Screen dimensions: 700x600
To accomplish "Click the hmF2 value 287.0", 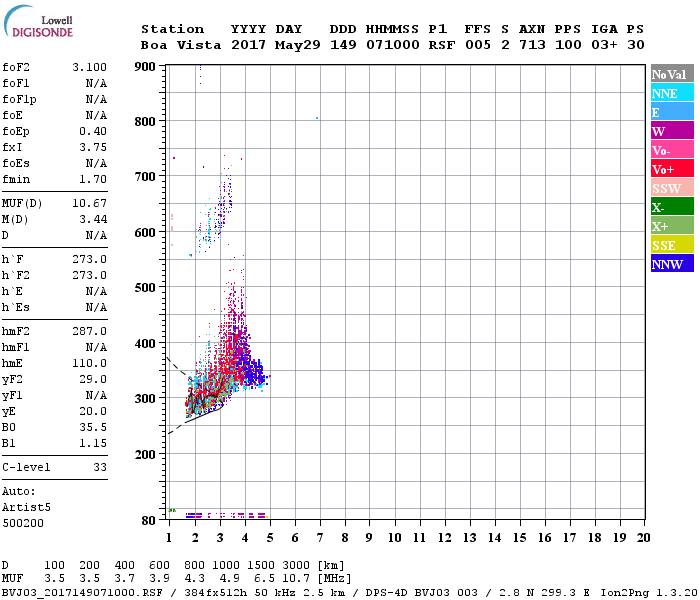I will click(x=89, y=331).
